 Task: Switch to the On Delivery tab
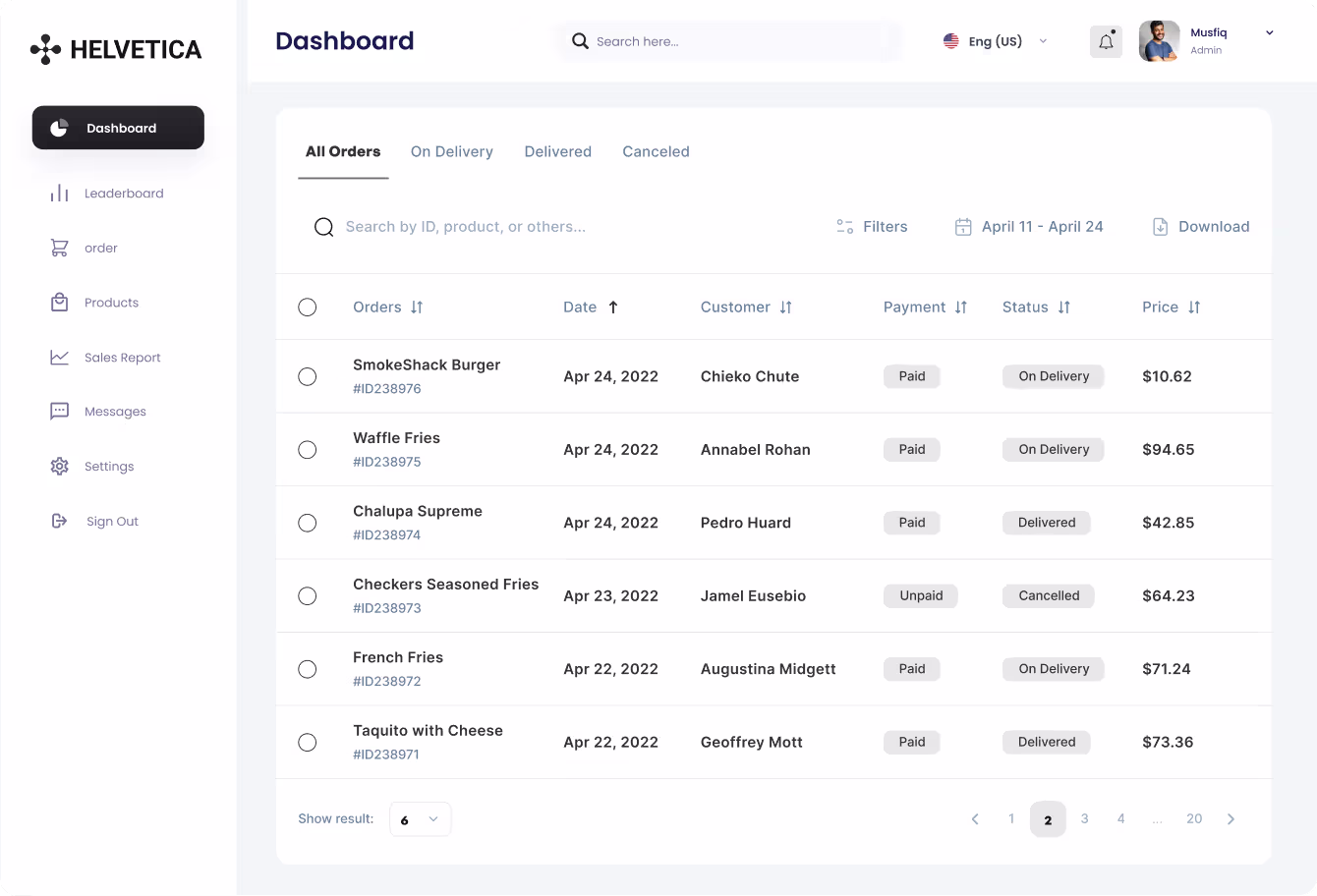coord(451,151)
